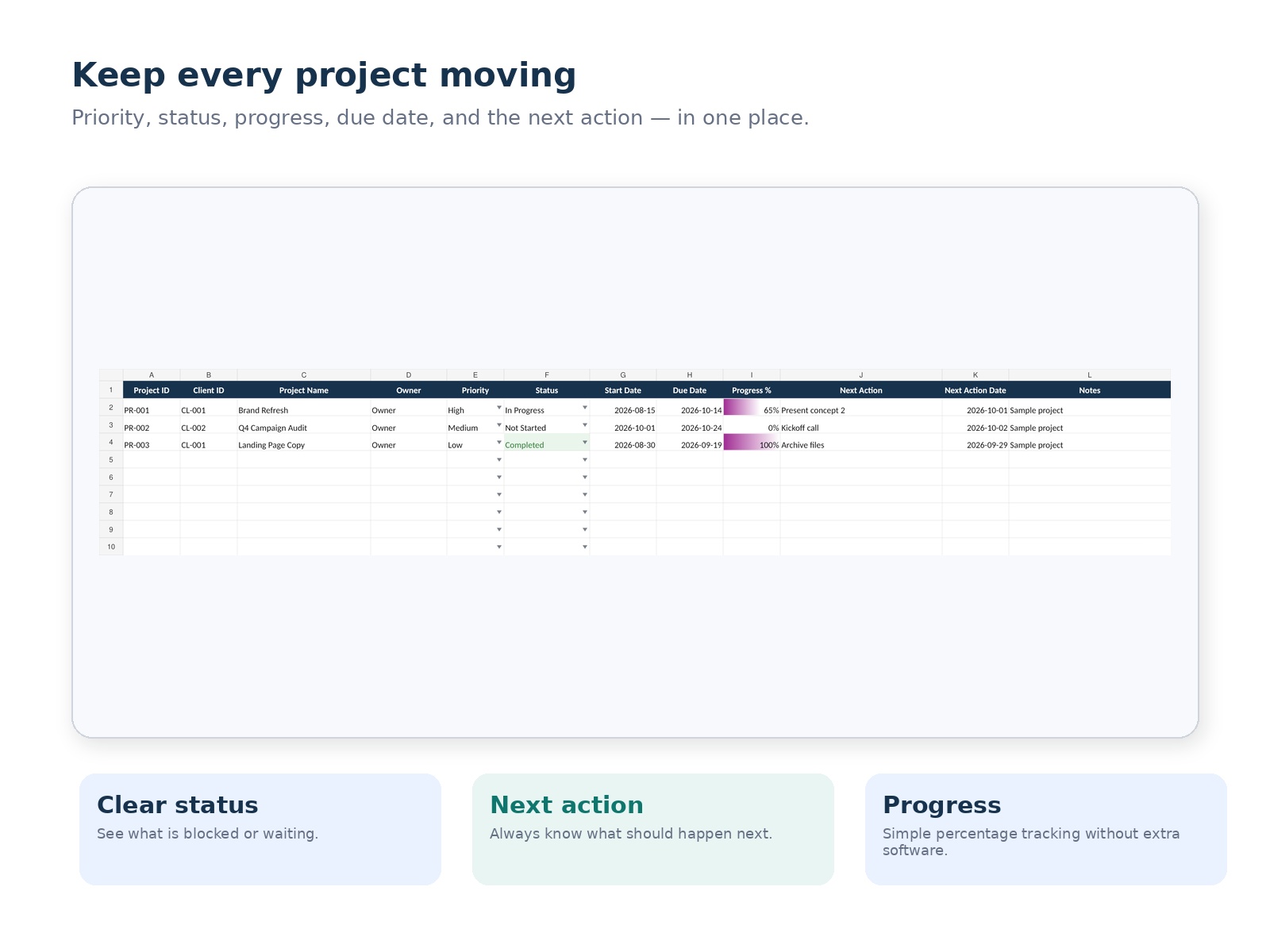Click the Progress % header cell
The image size is (1270, 952).
[752, 390]
